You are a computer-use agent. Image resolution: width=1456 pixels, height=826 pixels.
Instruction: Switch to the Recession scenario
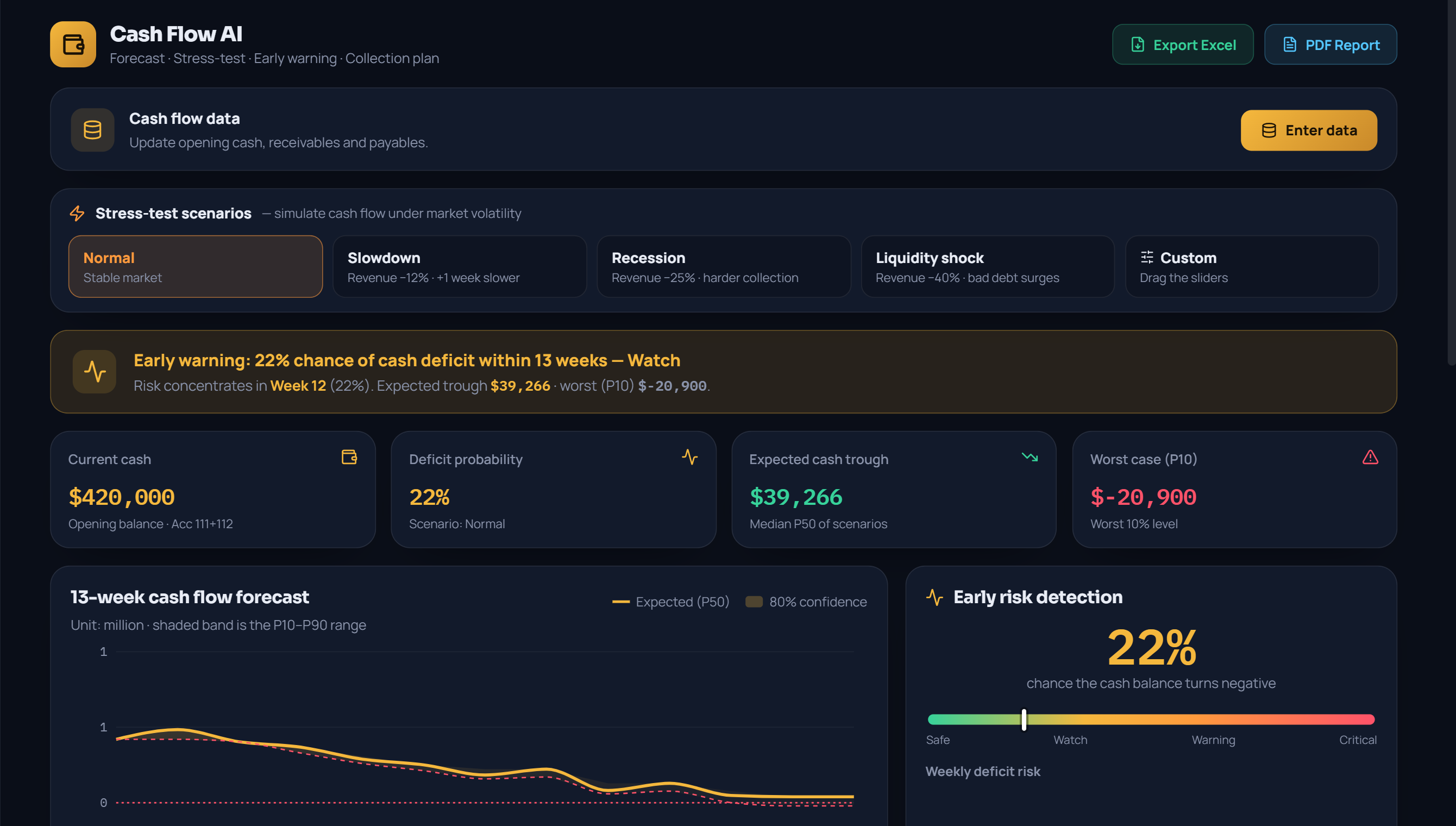pos(724,267)
